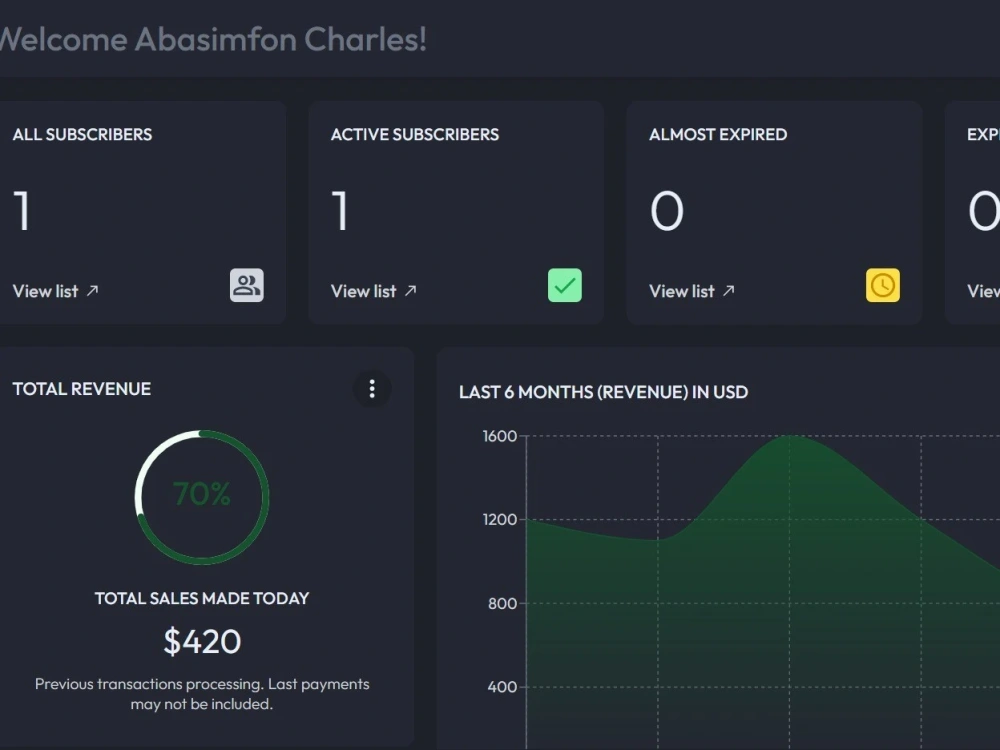1000x750 pixels.
Task: Click the Total Sales Made Today label
Action: point(202,598)
